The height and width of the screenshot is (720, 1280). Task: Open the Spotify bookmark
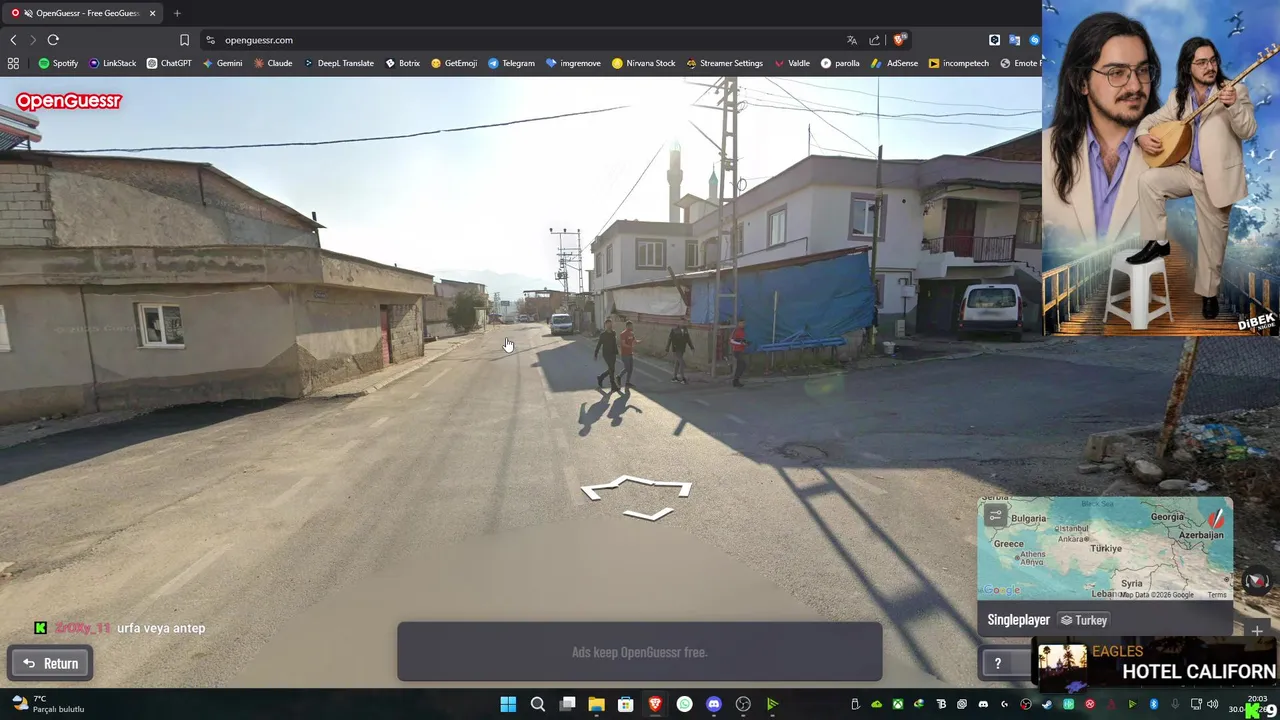[58, 63]
